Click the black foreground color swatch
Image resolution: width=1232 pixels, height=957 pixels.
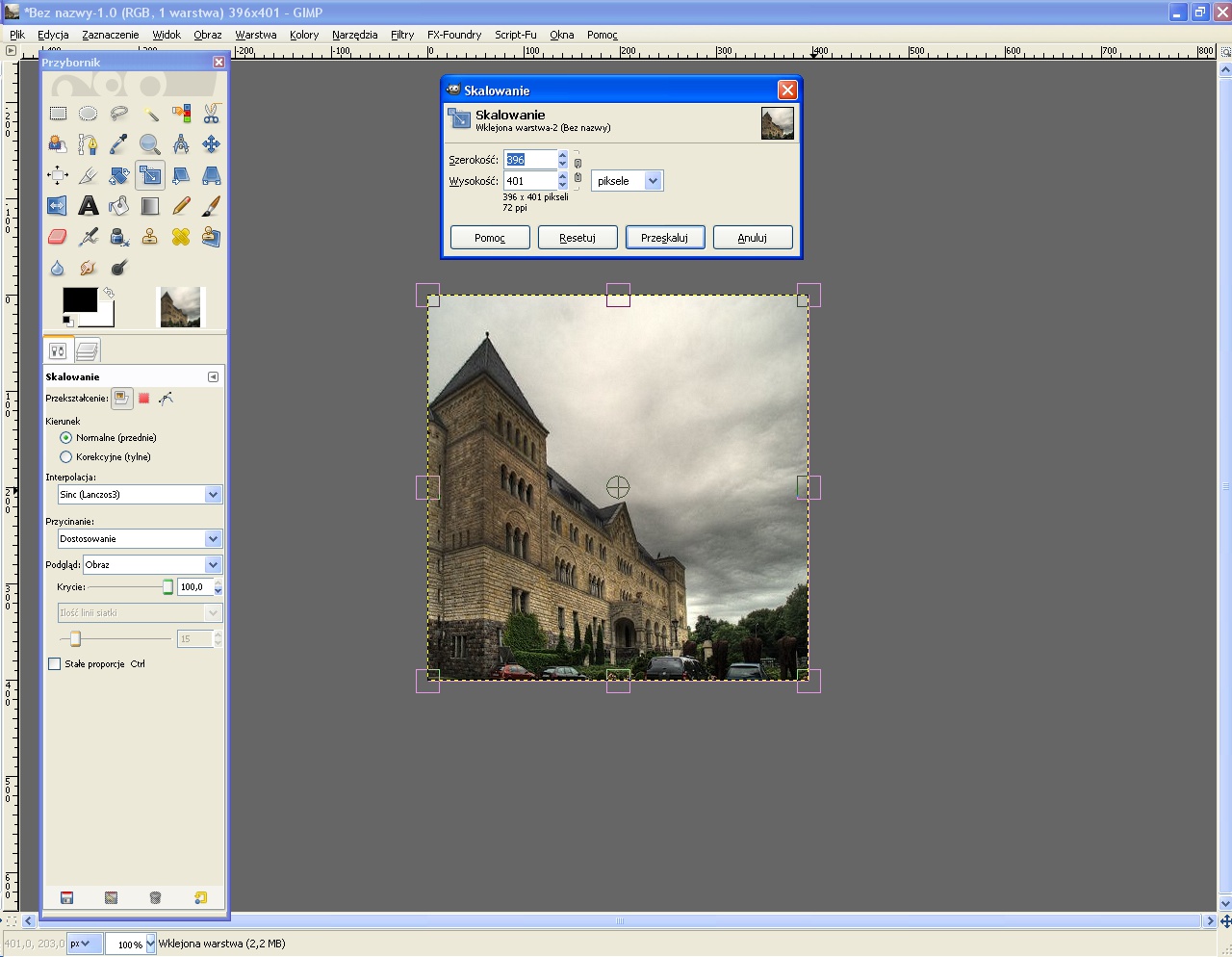(79, 299)
